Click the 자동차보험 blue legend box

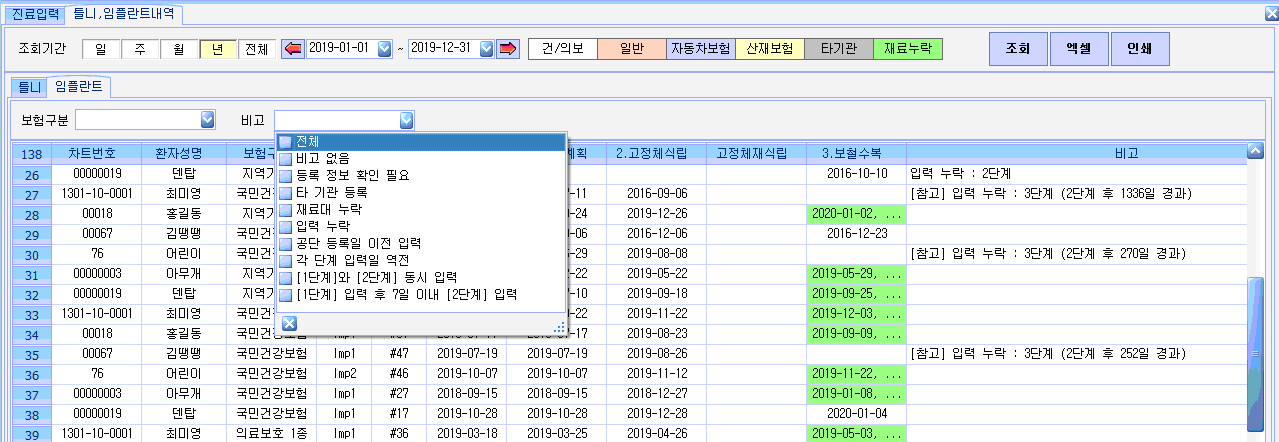click(x=700, y=49)
